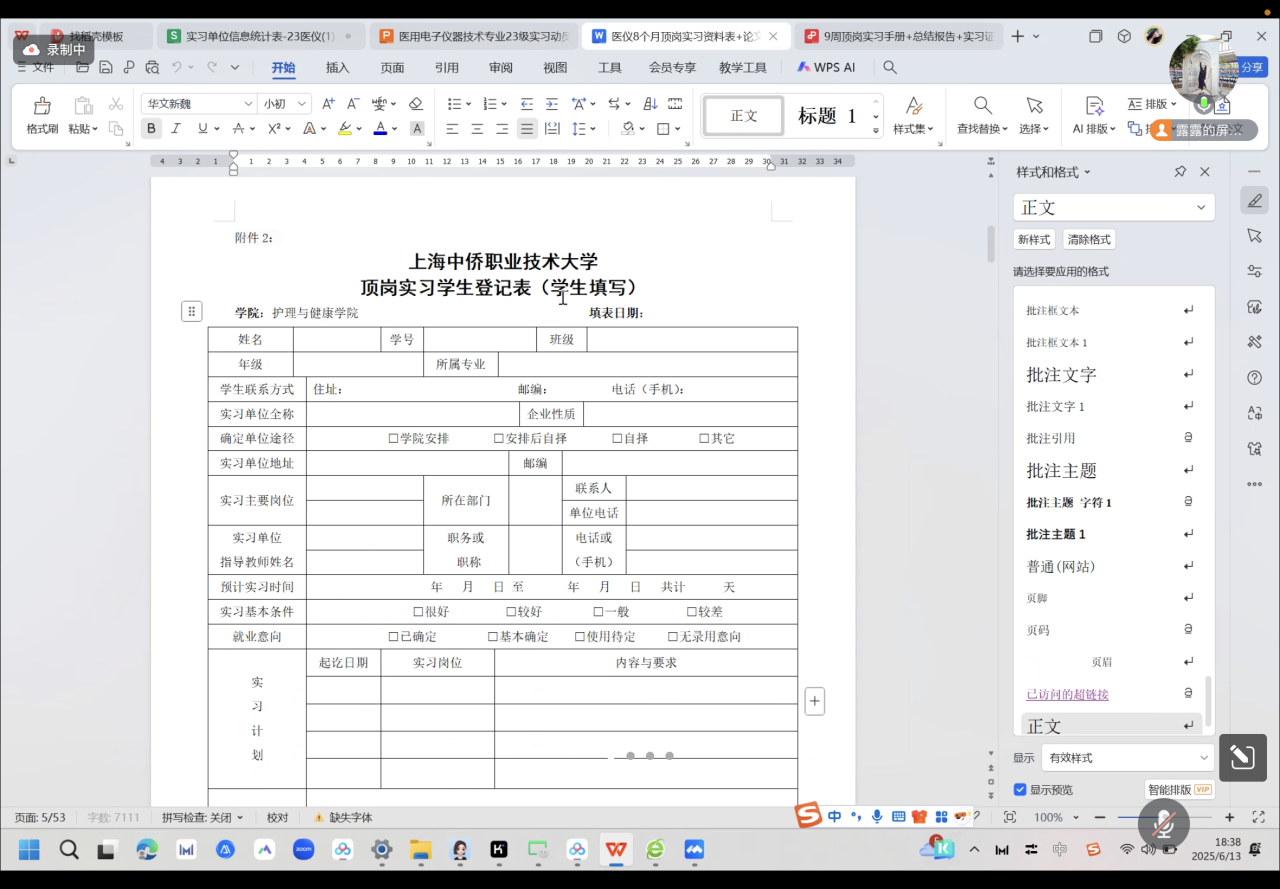Open the current style 正文 dropdown in panel
This screenshot has width=1280, height=889.
pos(1113,207)
